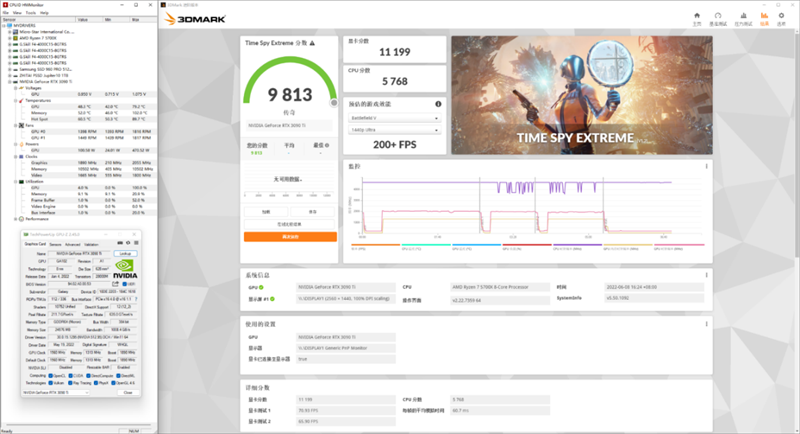
Task: Open the Battlefield V game dropdown
Action: coord(394,118)
